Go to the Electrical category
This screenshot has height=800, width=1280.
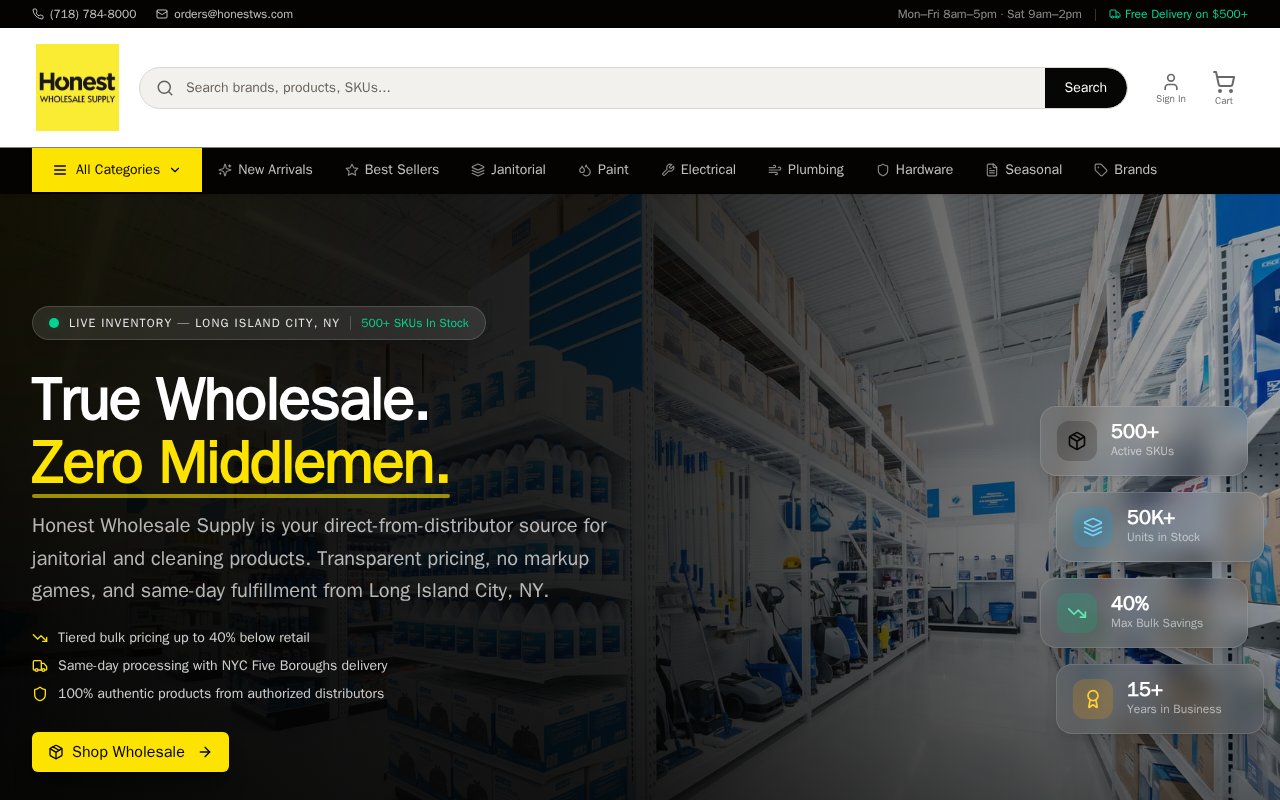coord(698,170)
